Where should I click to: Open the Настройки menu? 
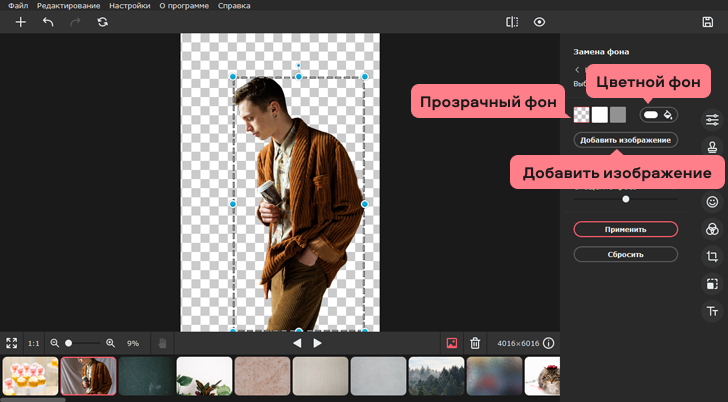(x=129, y=6)
